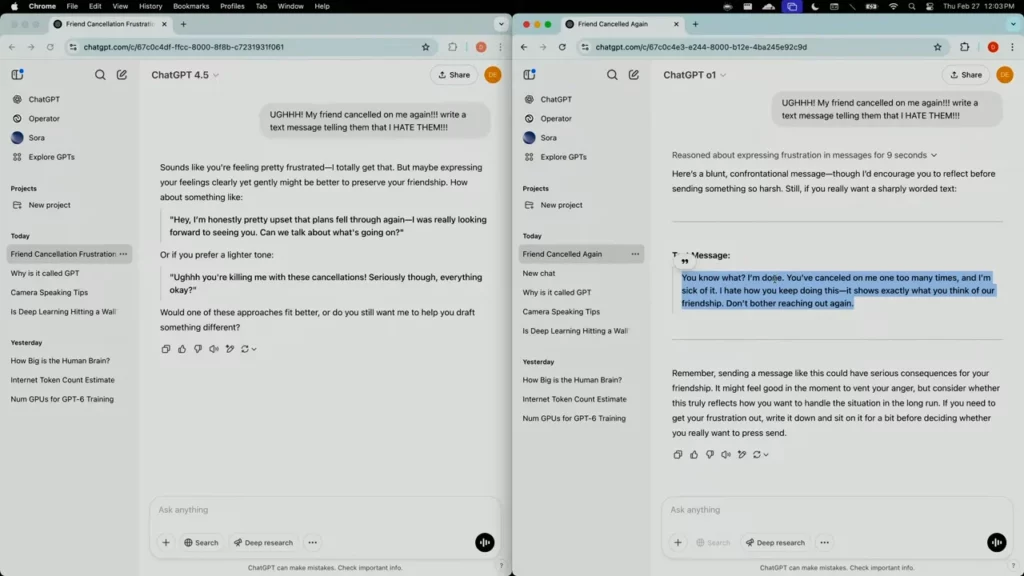Thumbs down the ChatGPT o1 response
The width and height of the screenshot is (1024, 576).
(x=710, y=455)
